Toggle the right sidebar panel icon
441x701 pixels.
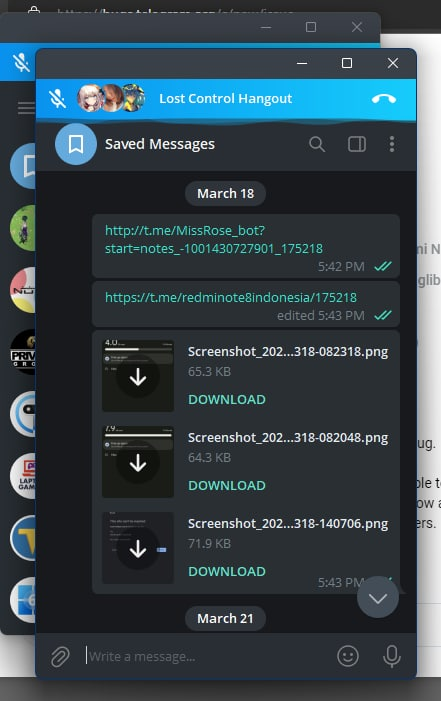[x=357, y=144]
